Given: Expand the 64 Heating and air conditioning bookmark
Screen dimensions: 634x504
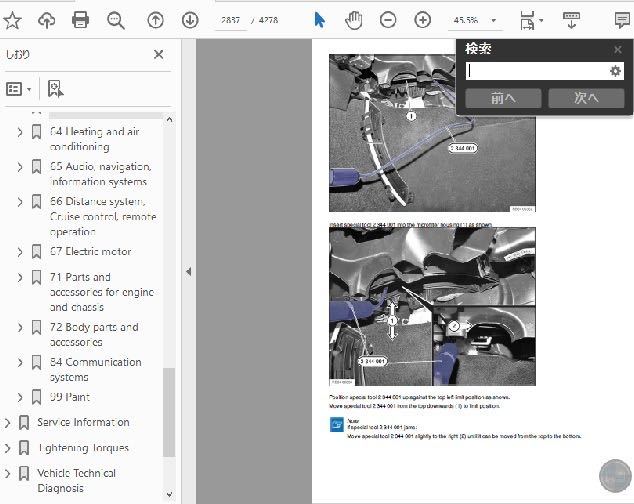Looking at the screenshot, I should click(19, 132).
